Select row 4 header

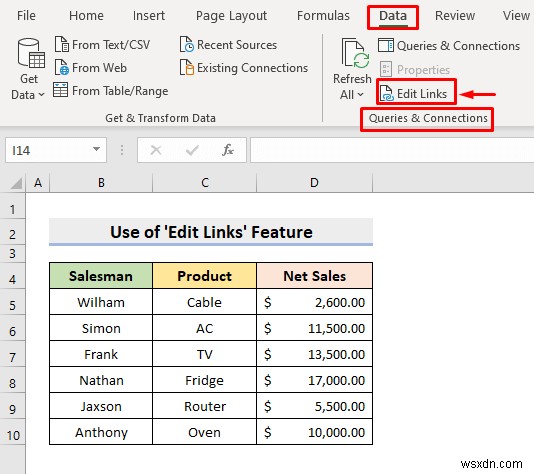tap(13, 276)
